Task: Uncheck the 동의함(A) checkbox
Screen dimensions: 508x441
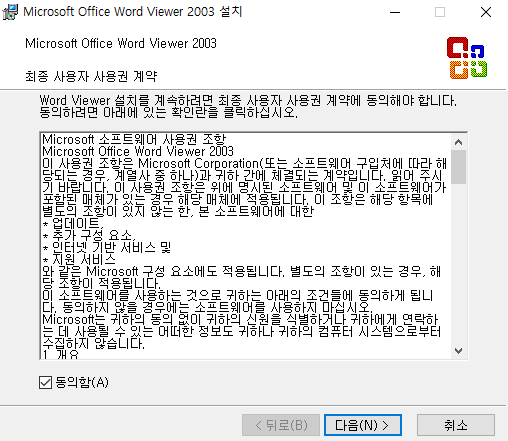Action: 45,382
